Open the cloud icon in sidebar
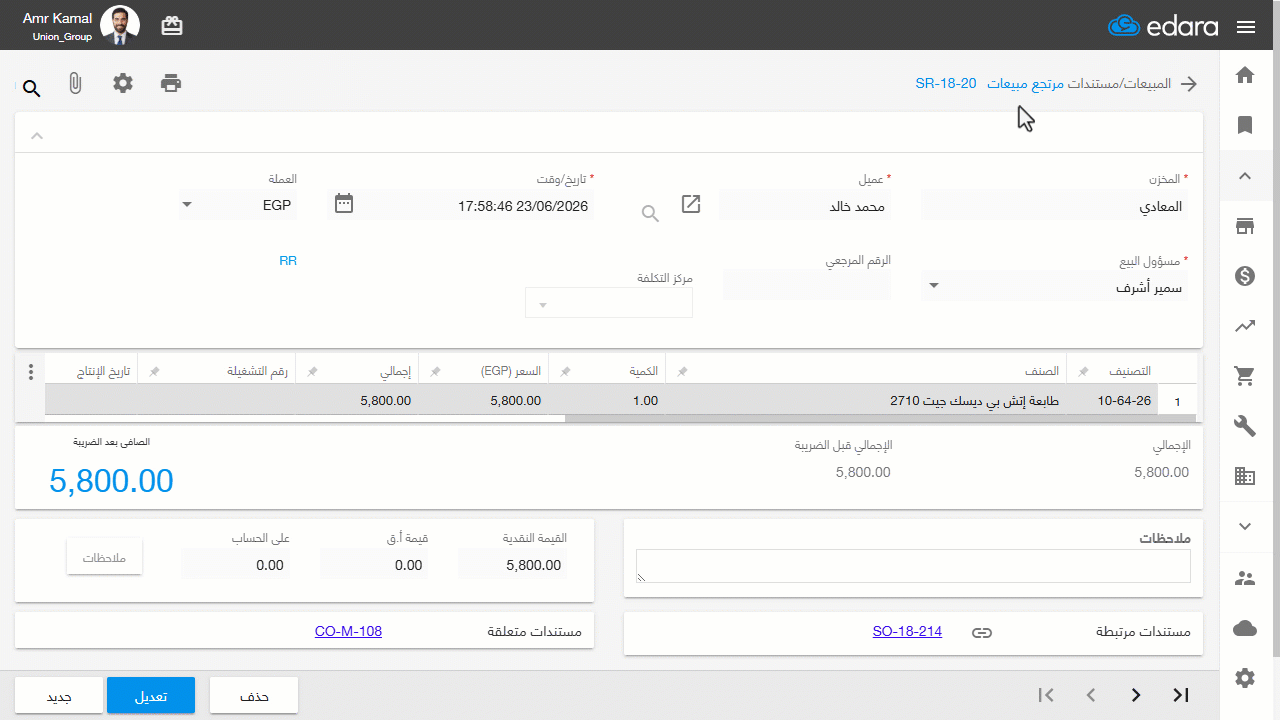This screenshot has height=720, width=1280. coord(1245,628)
